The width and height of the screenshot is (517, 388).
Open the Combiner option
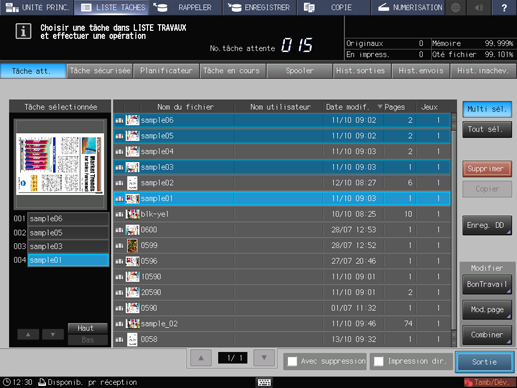(x=487, y=335)
